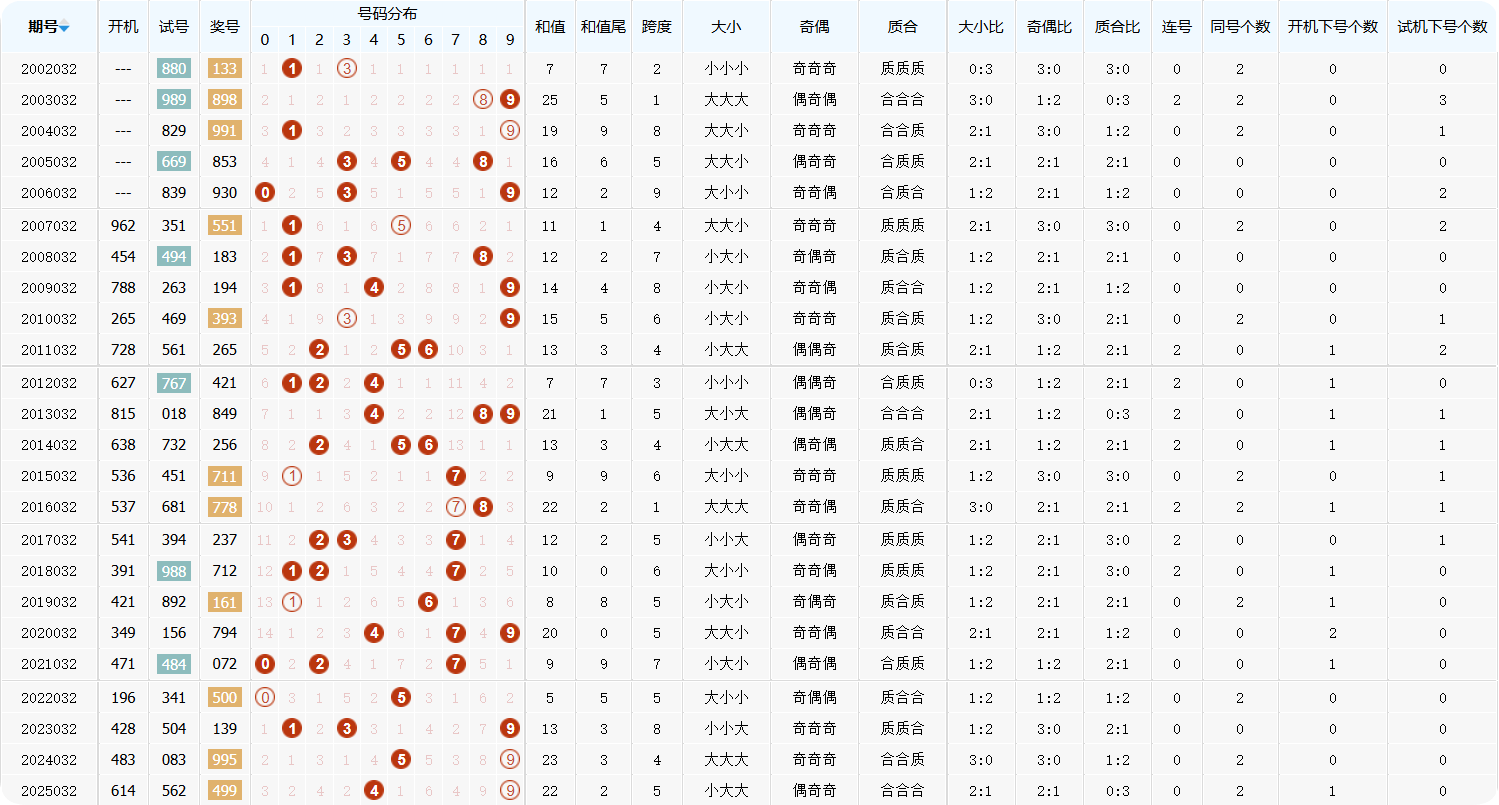Image resolution: width=1499 pixels, height=805 pixels.
Task: Select solid ball 9 in row 2003032
Action: 510,100
